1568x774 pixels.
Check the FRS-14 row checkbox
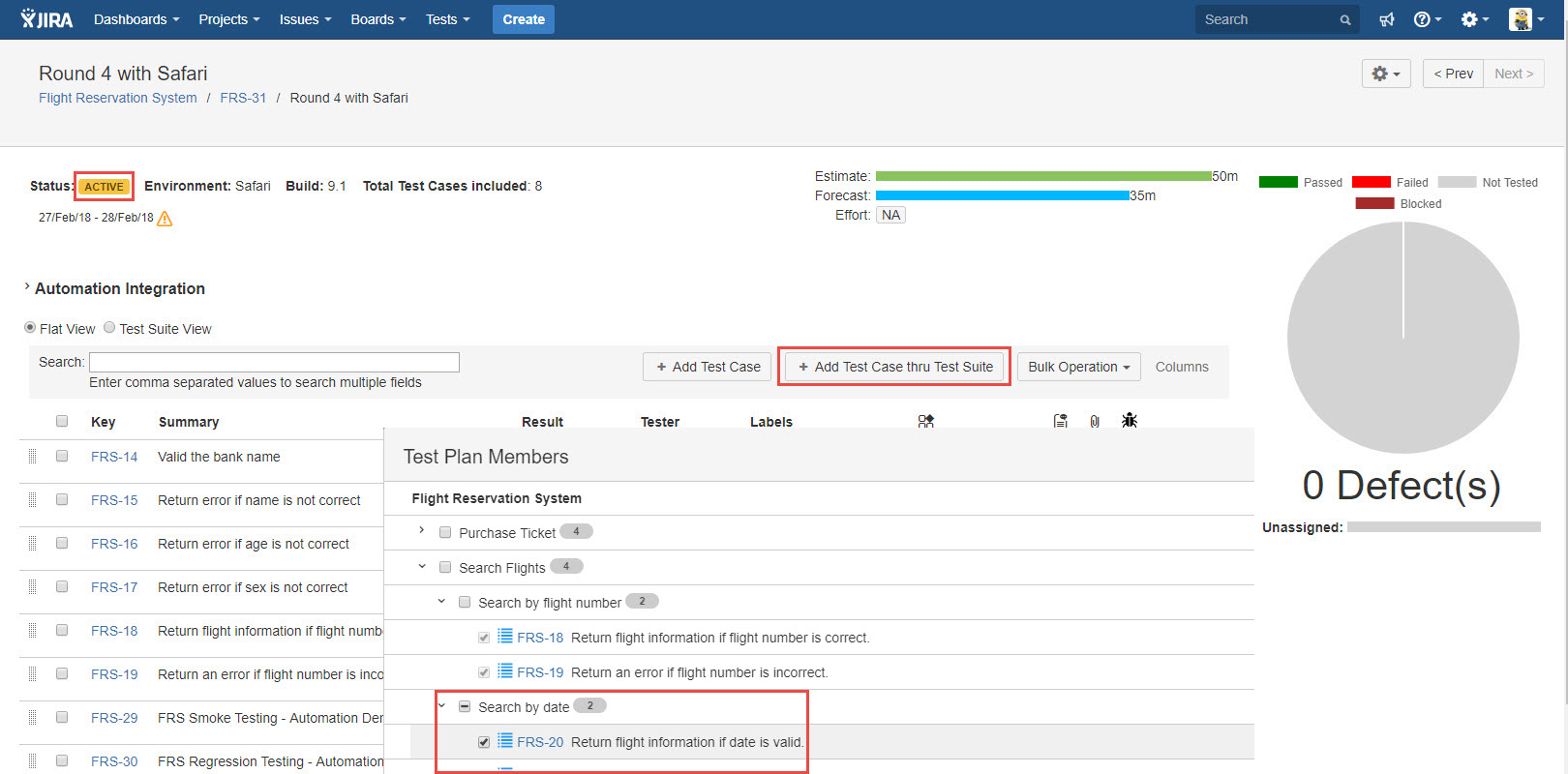(62, 456)
